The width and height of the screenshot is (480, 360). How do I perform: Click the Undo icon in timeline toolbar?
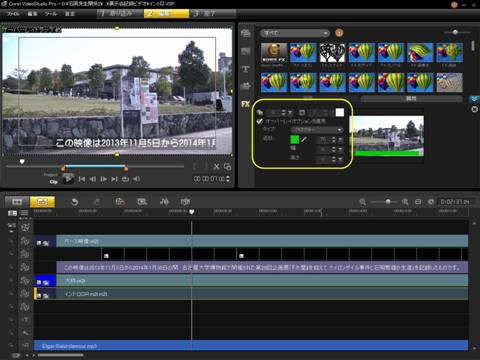tap(75, 202)
